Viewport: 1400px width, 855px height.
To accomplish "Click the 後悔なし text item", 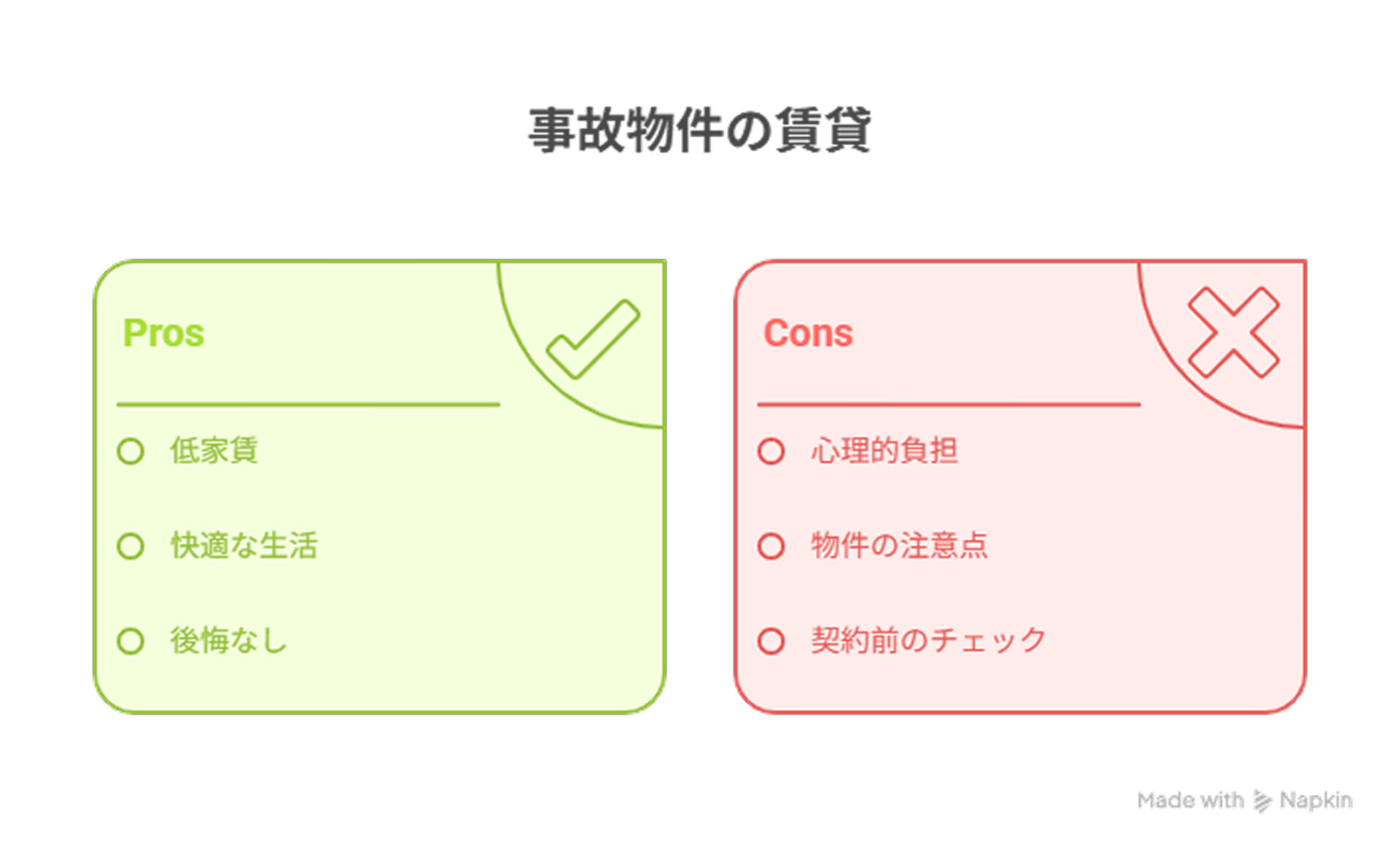I will (x=228, y=641).
